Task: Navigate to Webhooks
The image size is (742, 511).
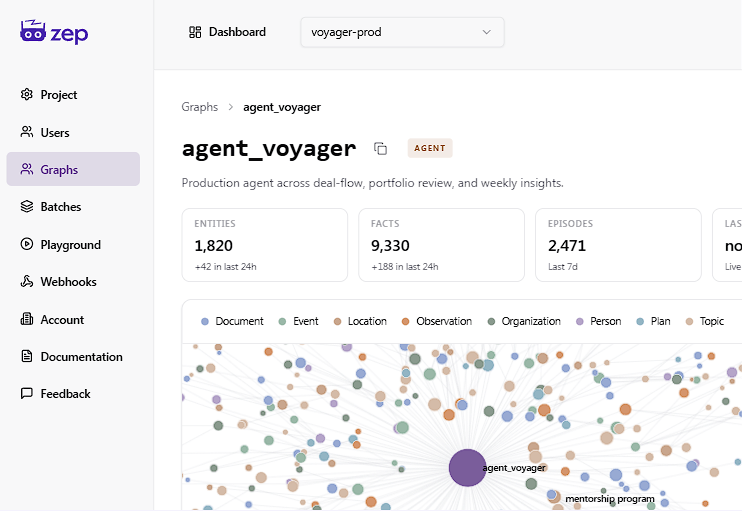Action: pos(73,282)
